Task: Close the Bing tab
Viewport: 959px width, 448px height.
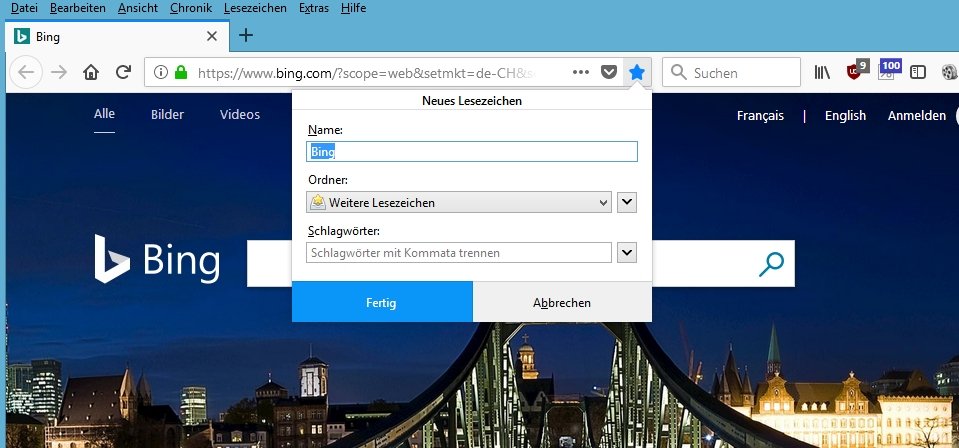Action: pyautogui.click(x=212, y=36)
